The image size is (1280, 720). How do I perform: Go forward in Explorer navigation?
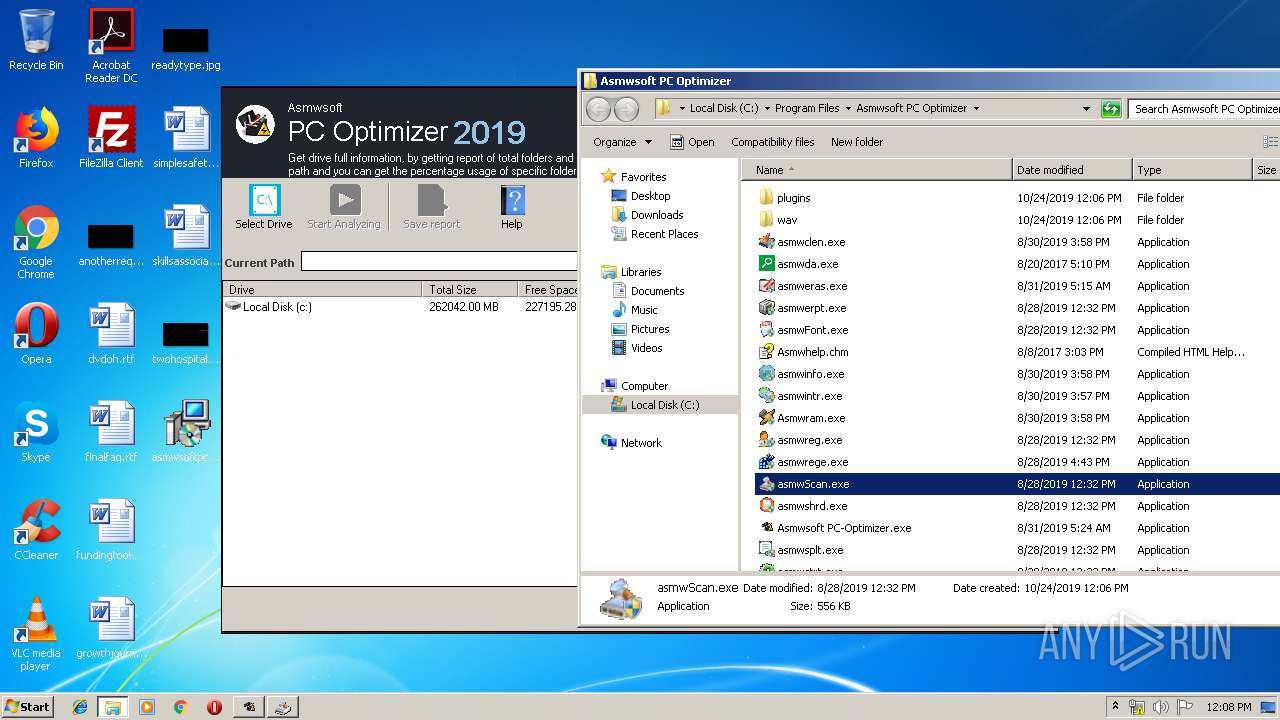[x=626, y=109]
